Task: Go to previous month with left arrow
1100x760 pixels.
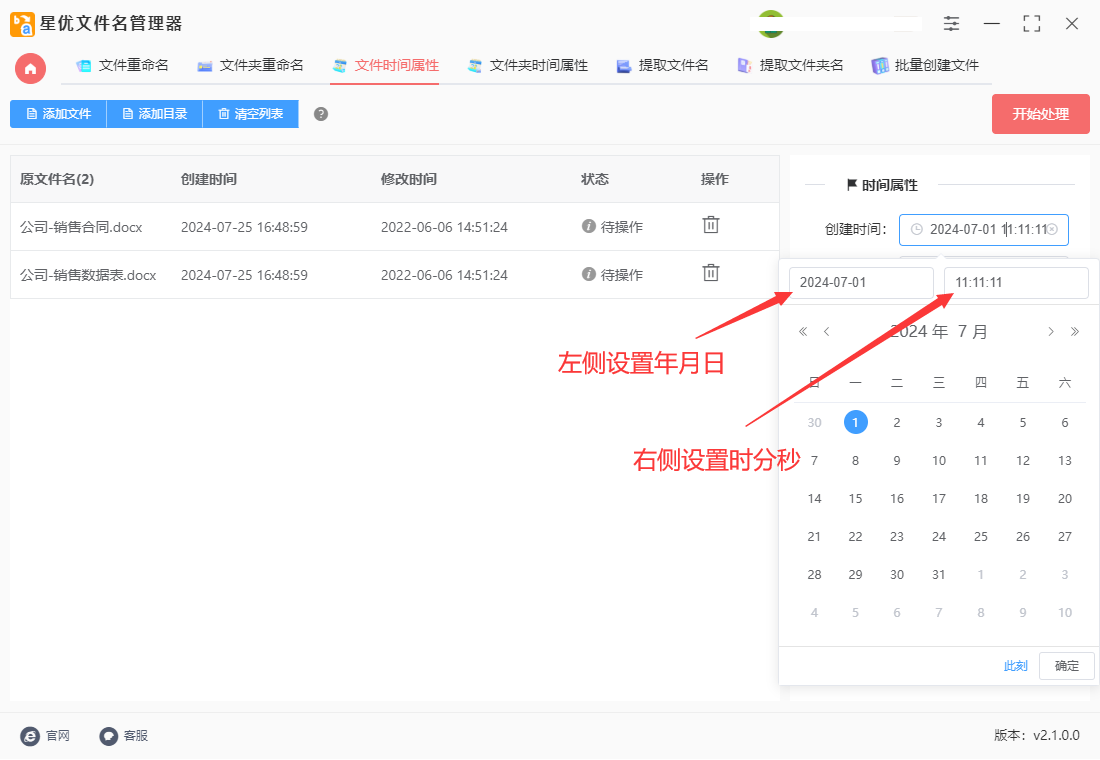Action: click(827, 332)
